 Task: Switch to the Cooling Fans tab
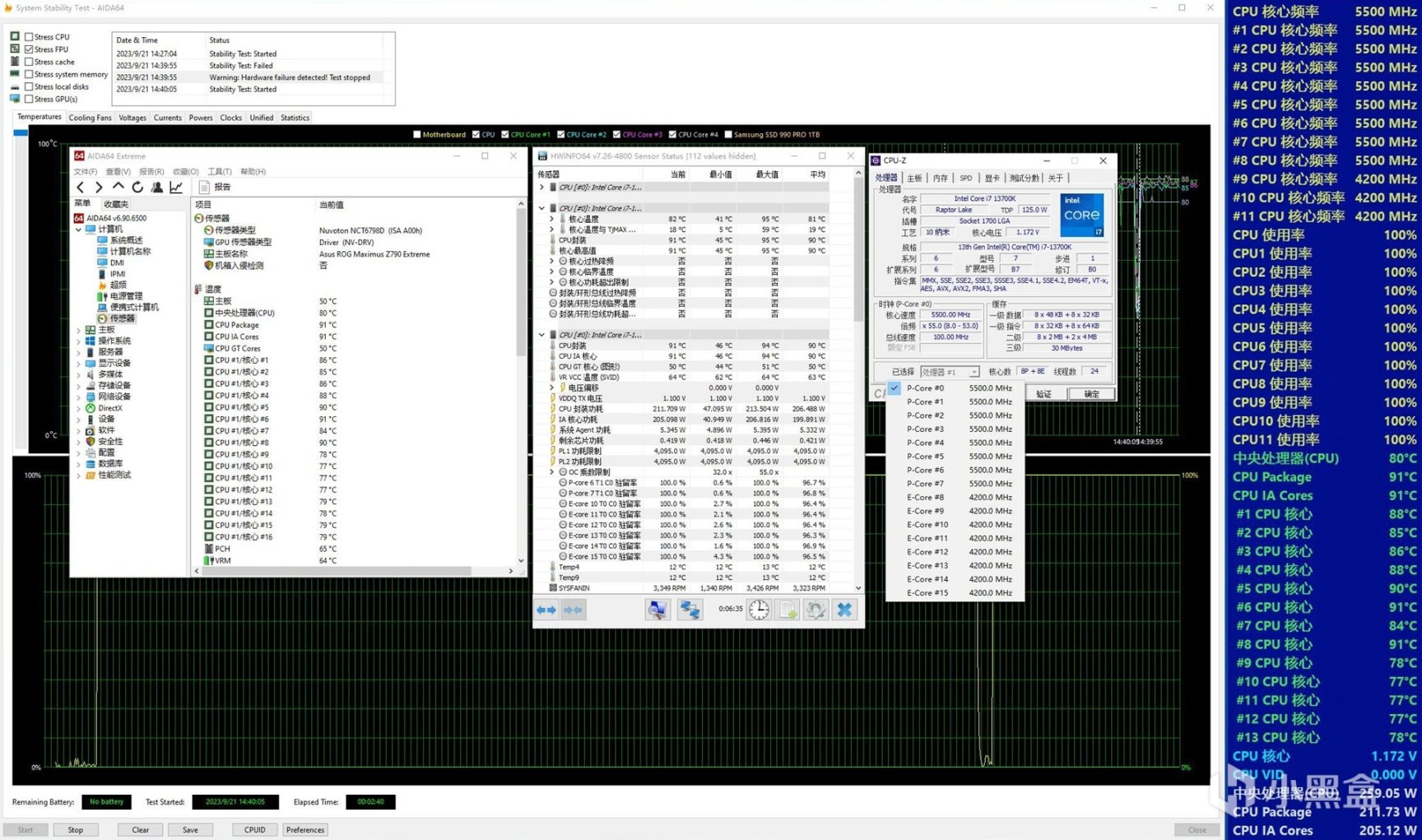(x=90, y=118)
